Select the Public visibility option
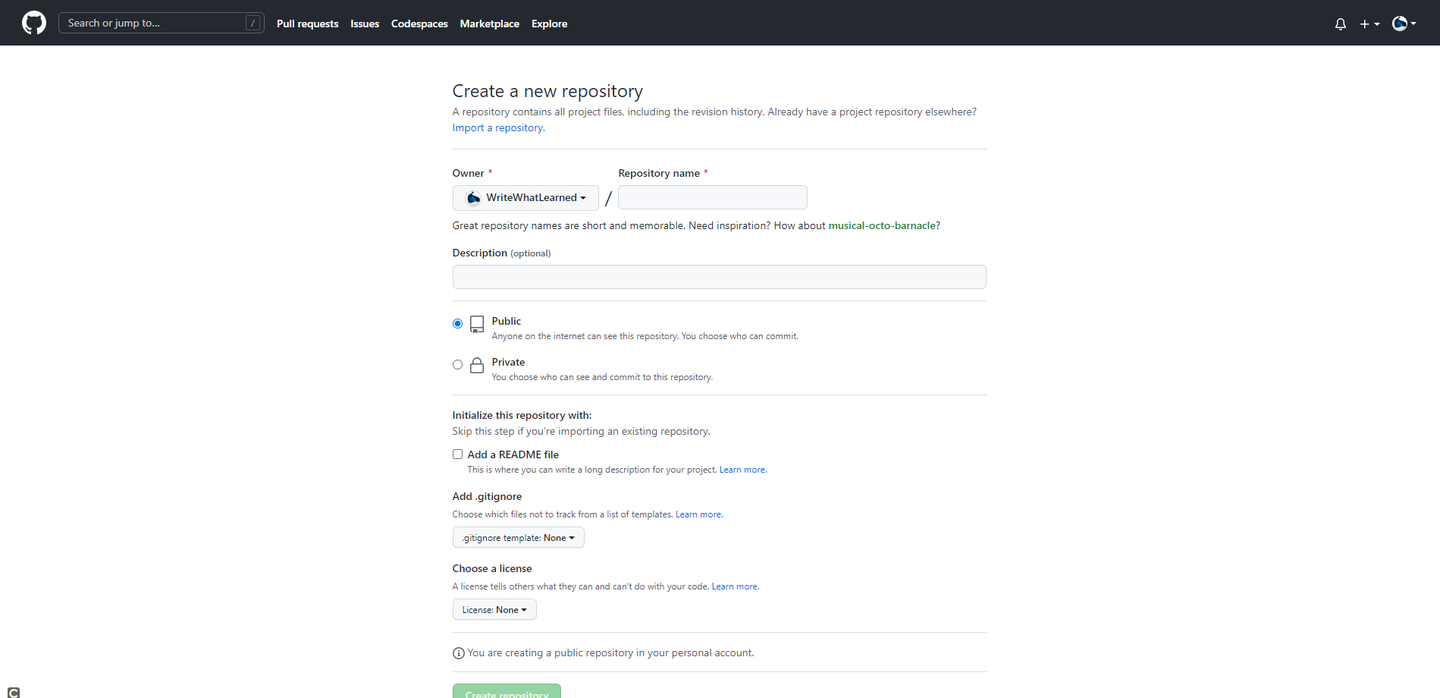1440x698 pixels. (x=458, y=324)
